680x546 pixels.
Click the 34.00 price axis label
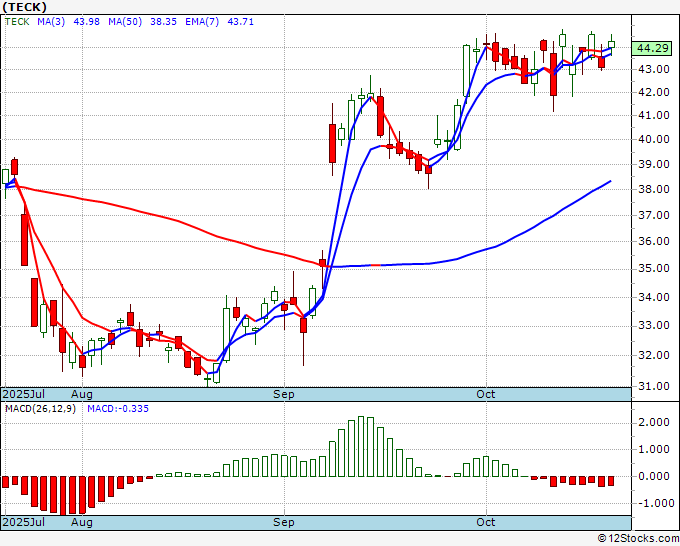(654, 298)
